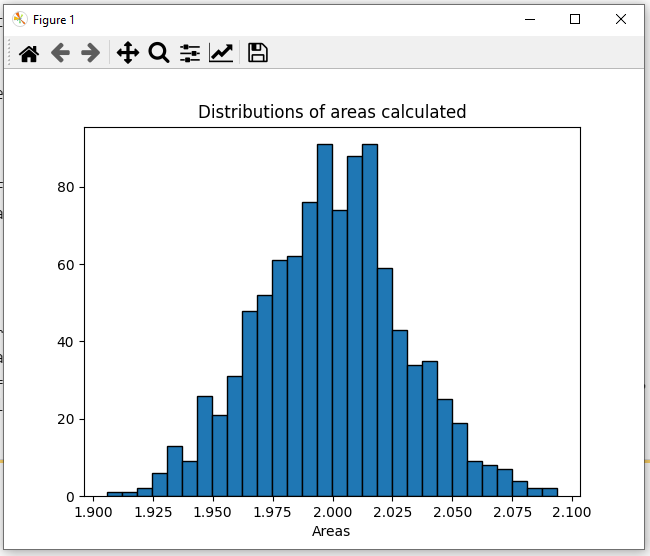Go forward to the next view arrow
650x556 pixels.
click(91, 53)
